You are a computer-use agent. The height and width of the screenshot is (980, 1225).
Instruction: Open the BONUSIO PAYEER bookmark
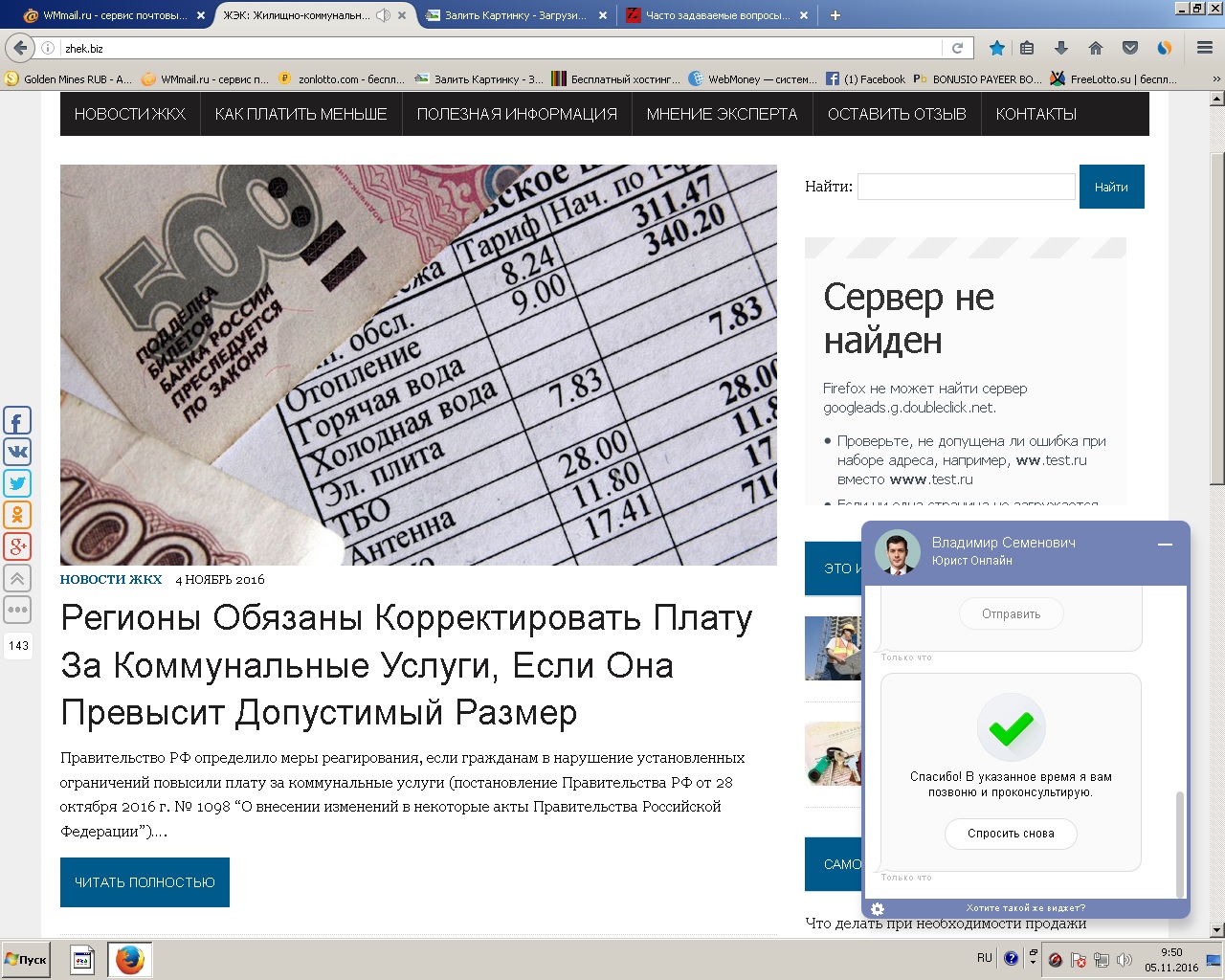click(977, 79)
